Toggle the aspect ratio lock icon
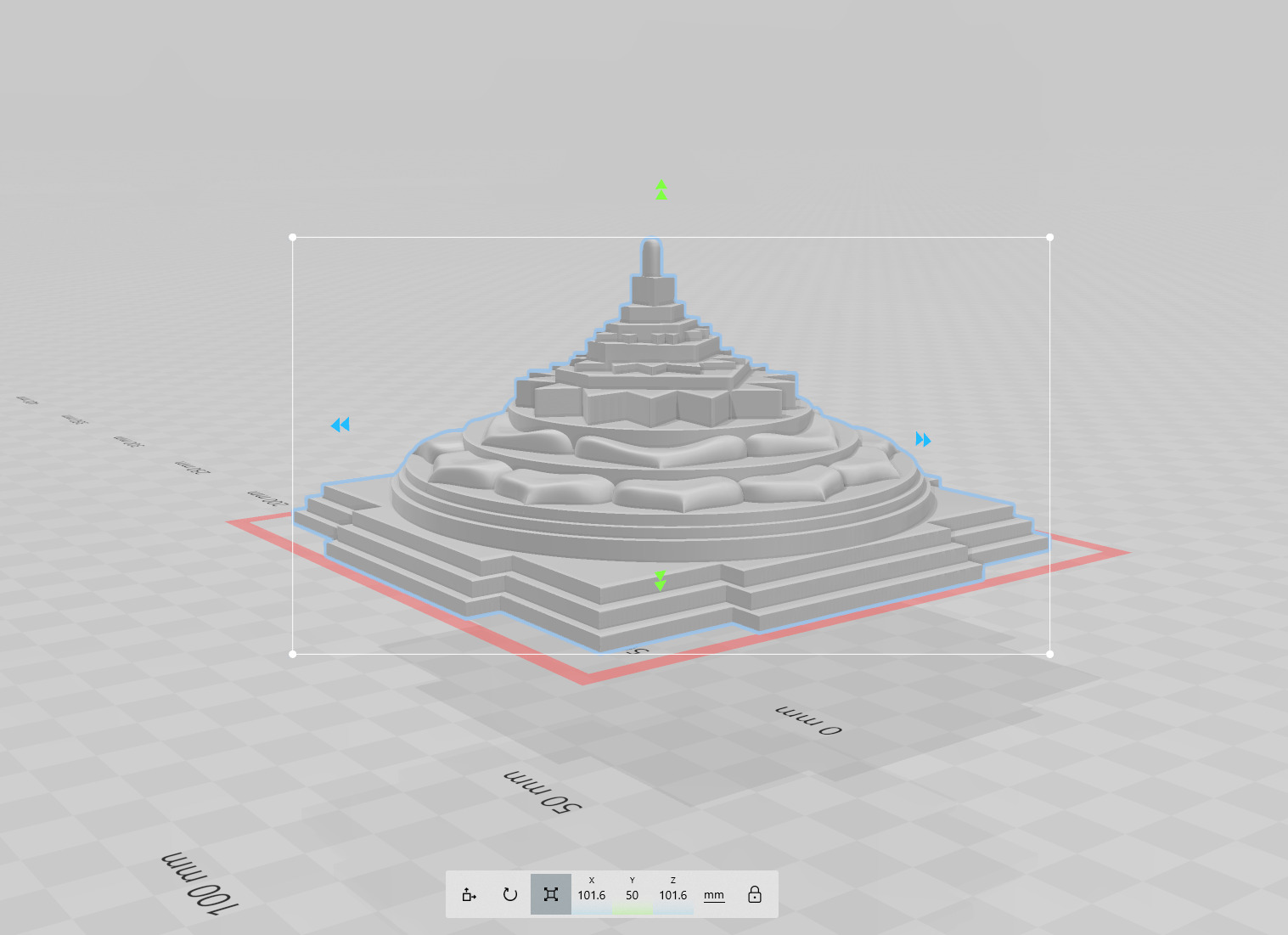This screenshot has height=935, width=1288. point(755,894)
